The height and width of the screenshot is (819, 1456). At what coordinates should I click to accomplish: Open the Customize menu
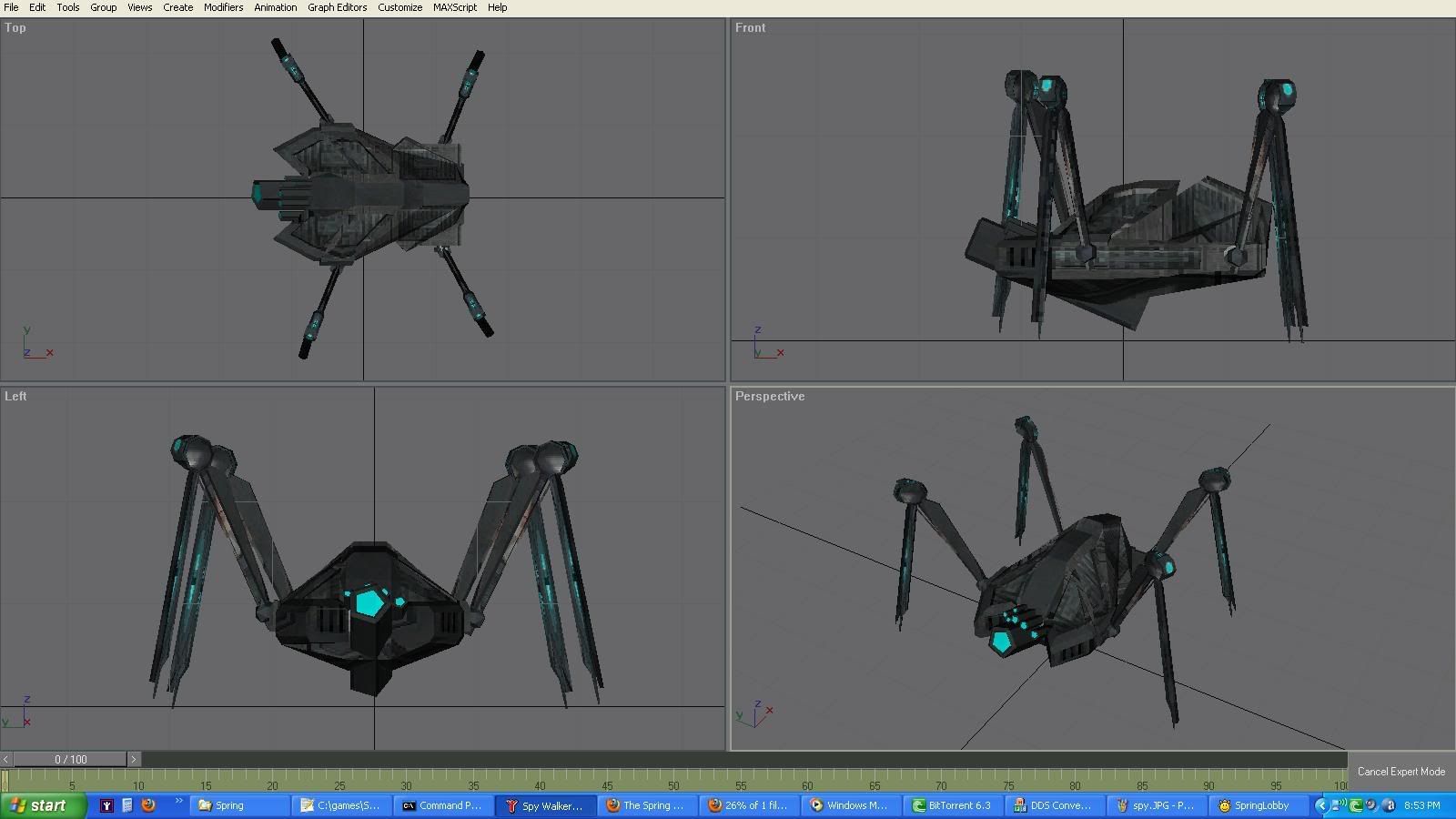click(399, 7)
